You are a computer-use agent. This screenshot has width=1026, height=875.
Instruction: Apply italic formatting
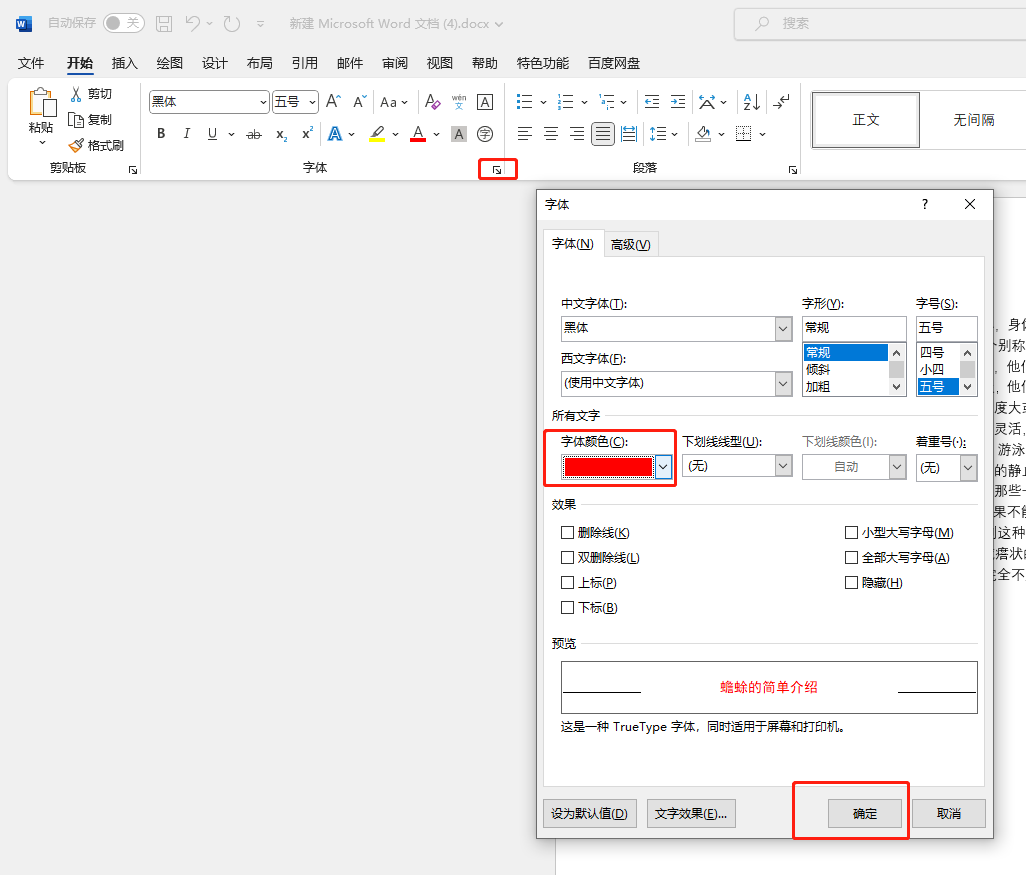[186, 133]
